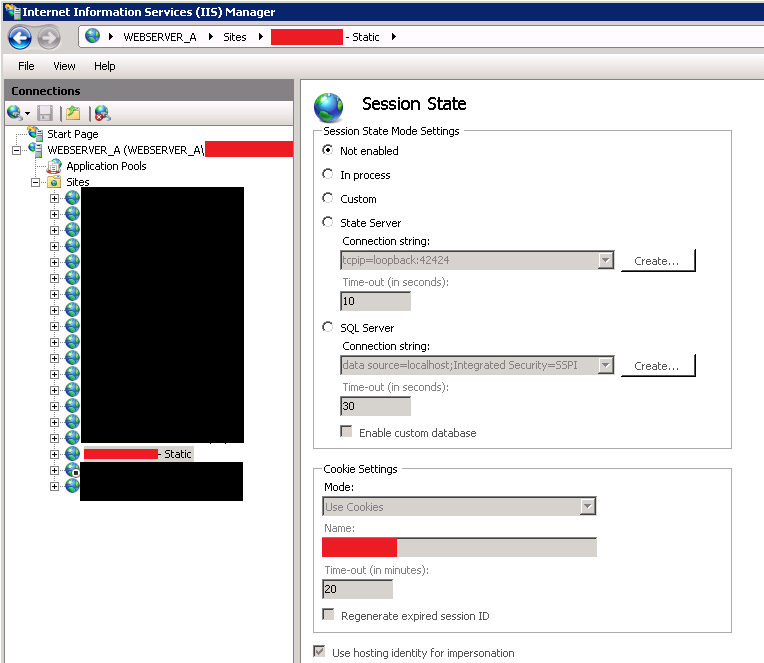The height and width of the screenshot is (663, 764).
Task: Select the Not enabled session state option
Action: (328, 150)
